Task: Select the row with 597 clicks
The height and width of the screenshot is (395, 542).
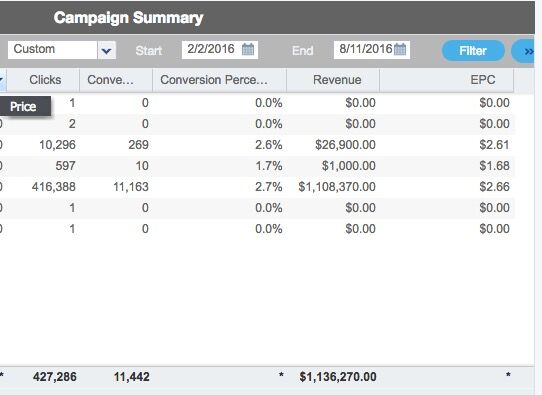Action: click(x=257, y=166)
